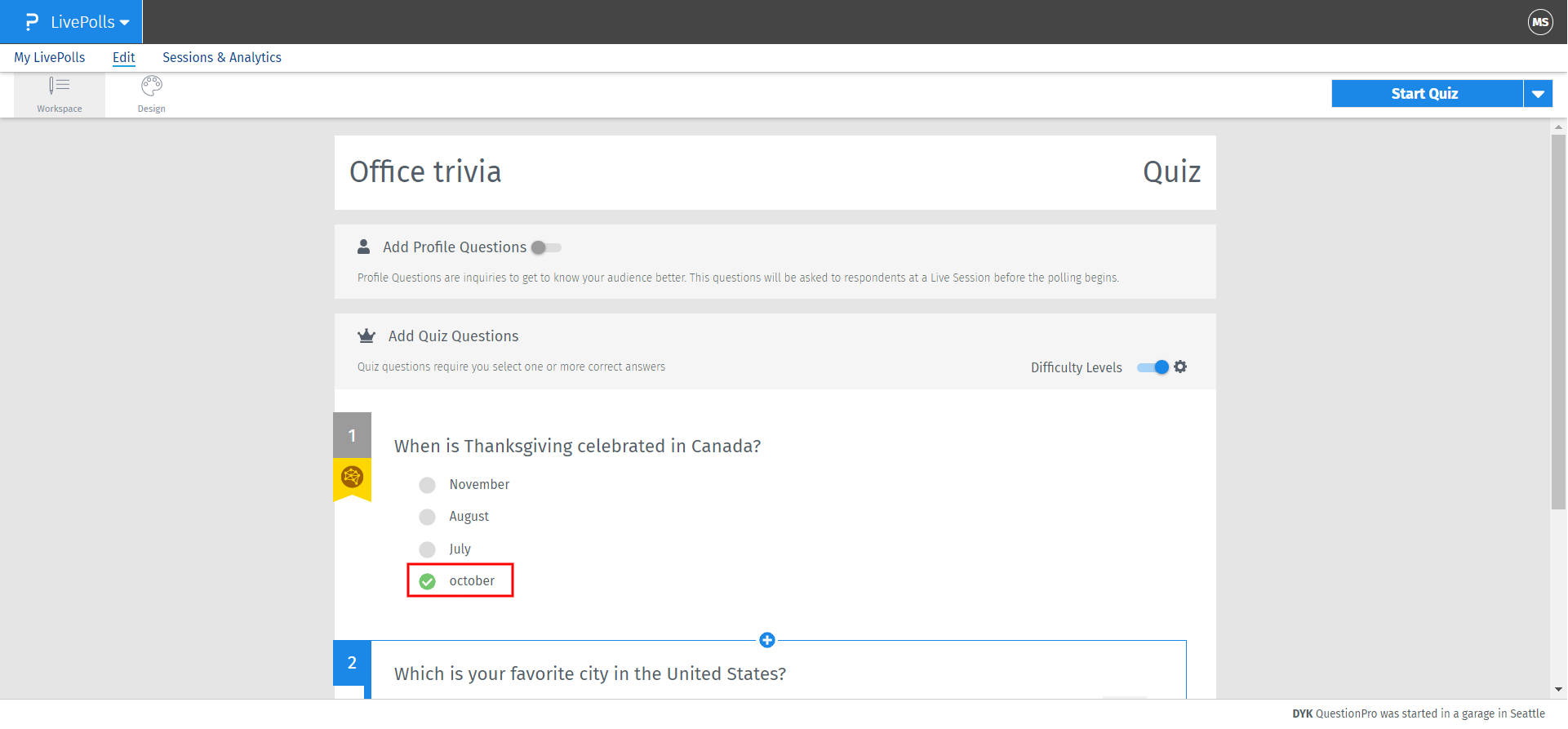Click the QuestionPro P logo
This screenshot has height=729, width=1568.
point(32,22)
